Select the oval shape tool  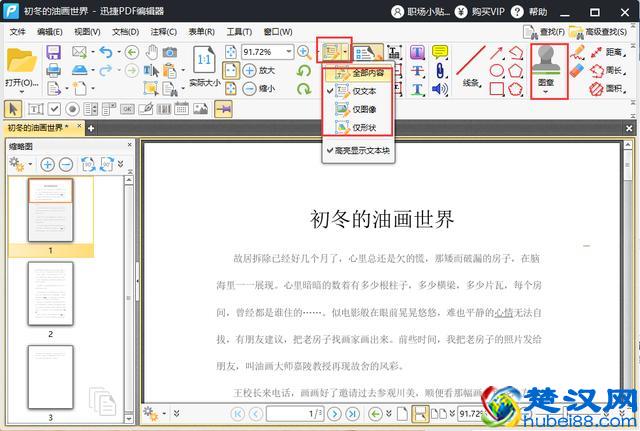point(496,71)
